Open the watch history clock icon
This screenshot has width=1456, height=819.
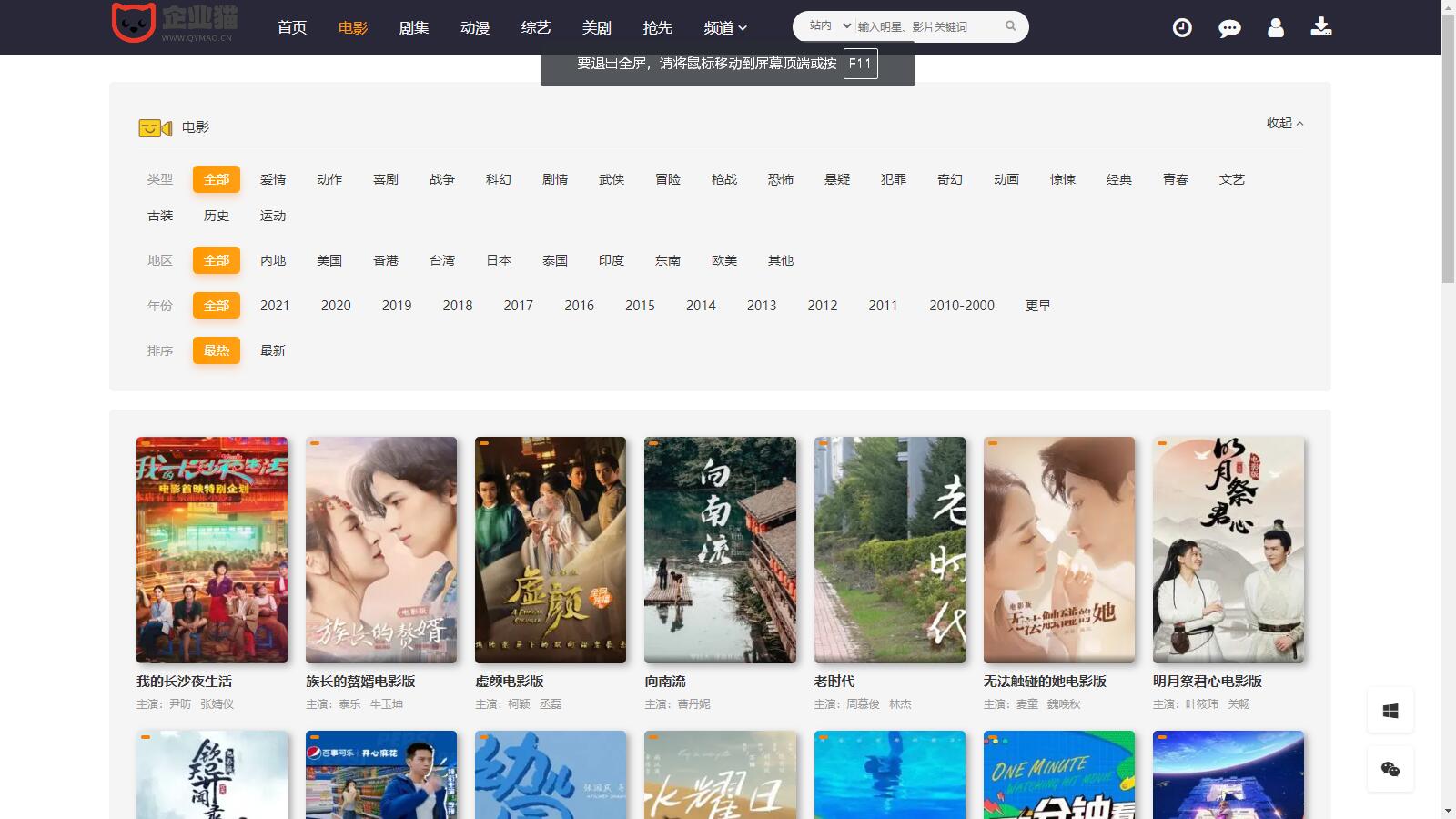[x=1181, y=28]
